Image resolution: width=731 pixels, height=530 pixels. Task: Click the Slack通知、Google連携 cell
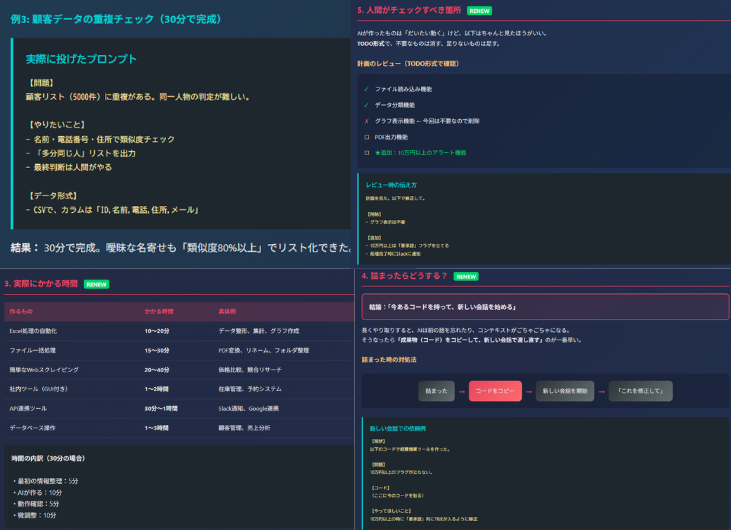click(248, 408)
